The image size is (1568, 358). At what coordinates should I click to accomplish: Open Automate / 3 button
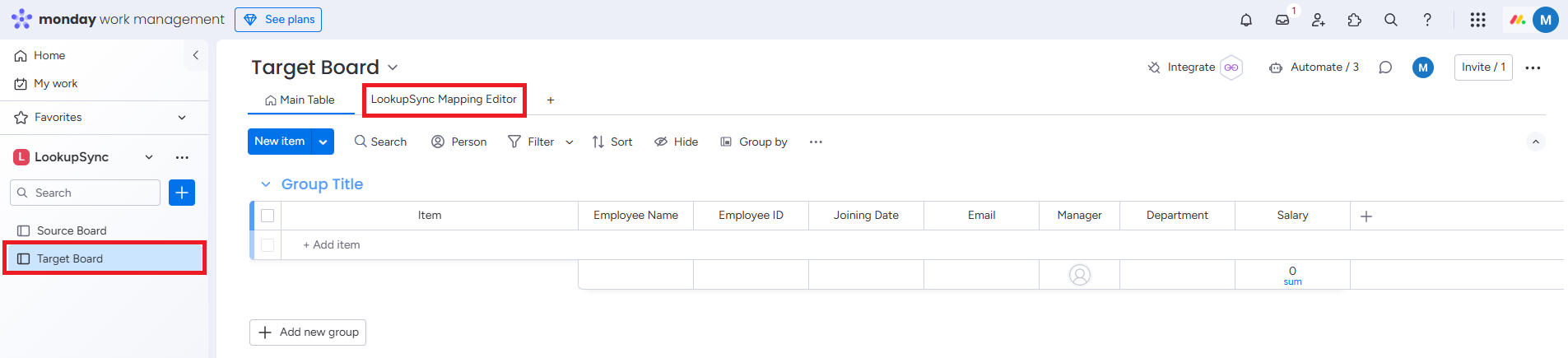point(1314,67)
